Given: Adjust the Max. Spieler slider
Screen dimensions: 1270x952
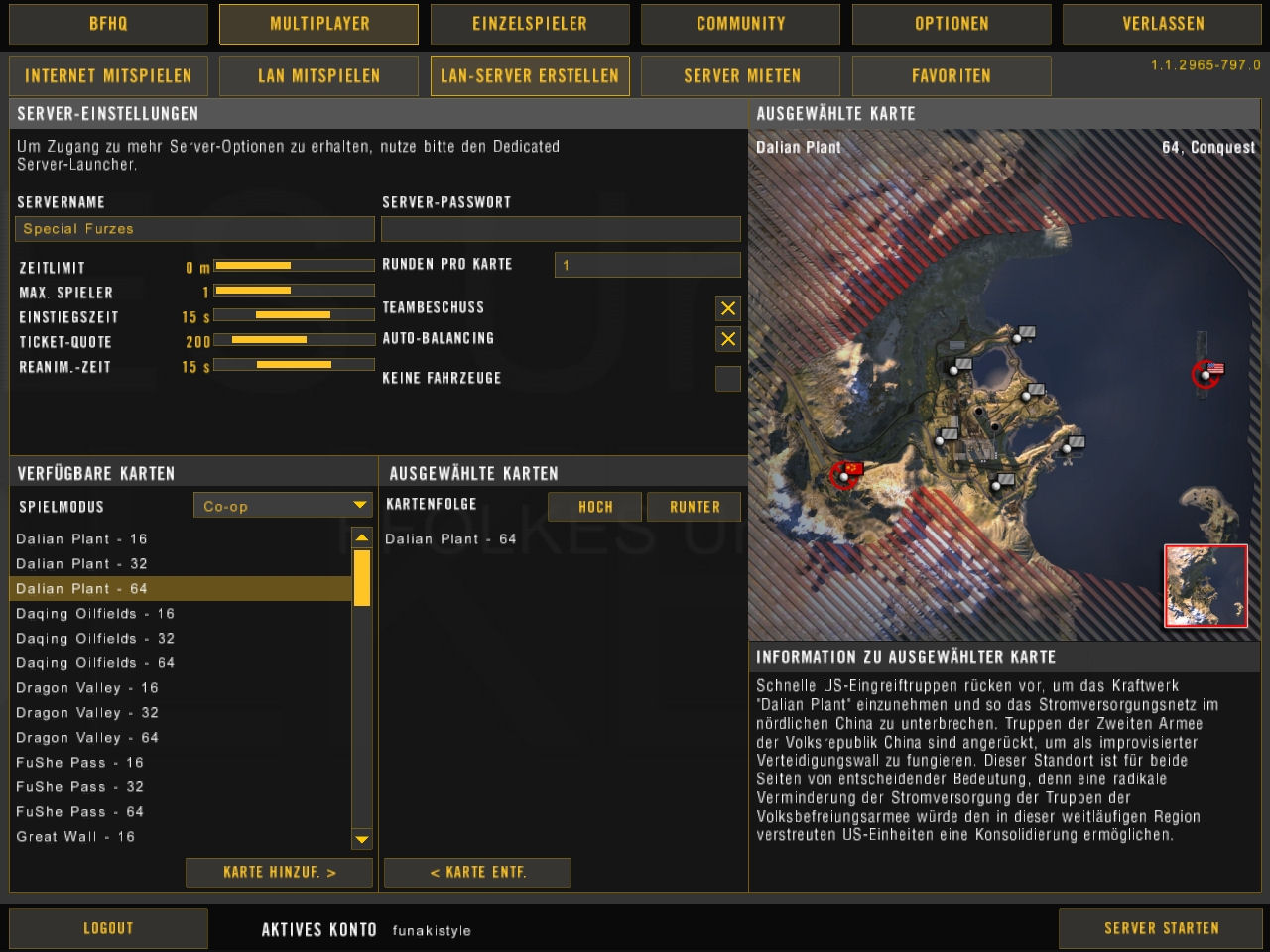Looking at the screenshot, I should coord(294,291).
